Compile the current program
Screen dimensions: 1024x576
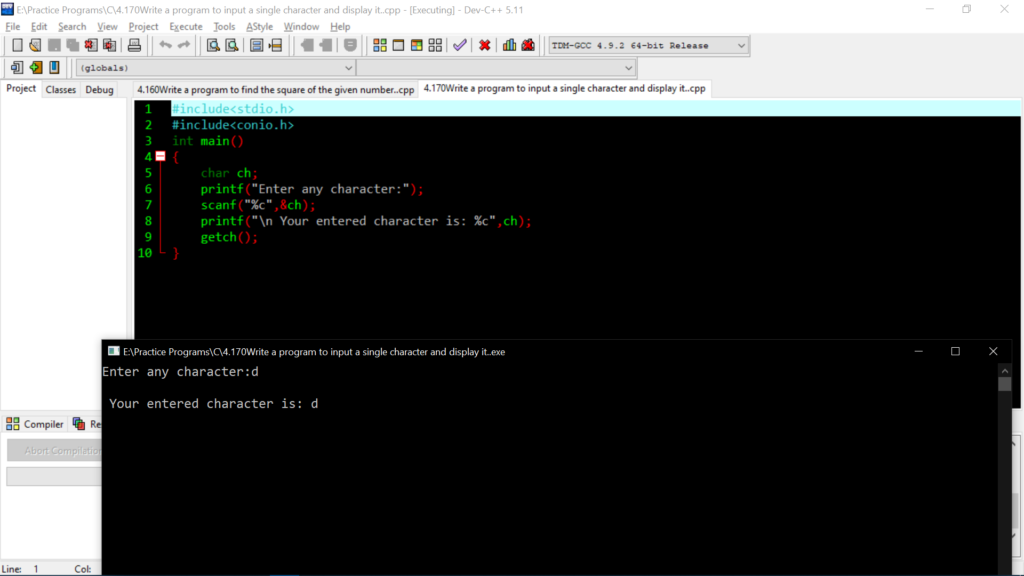(380, 45)
